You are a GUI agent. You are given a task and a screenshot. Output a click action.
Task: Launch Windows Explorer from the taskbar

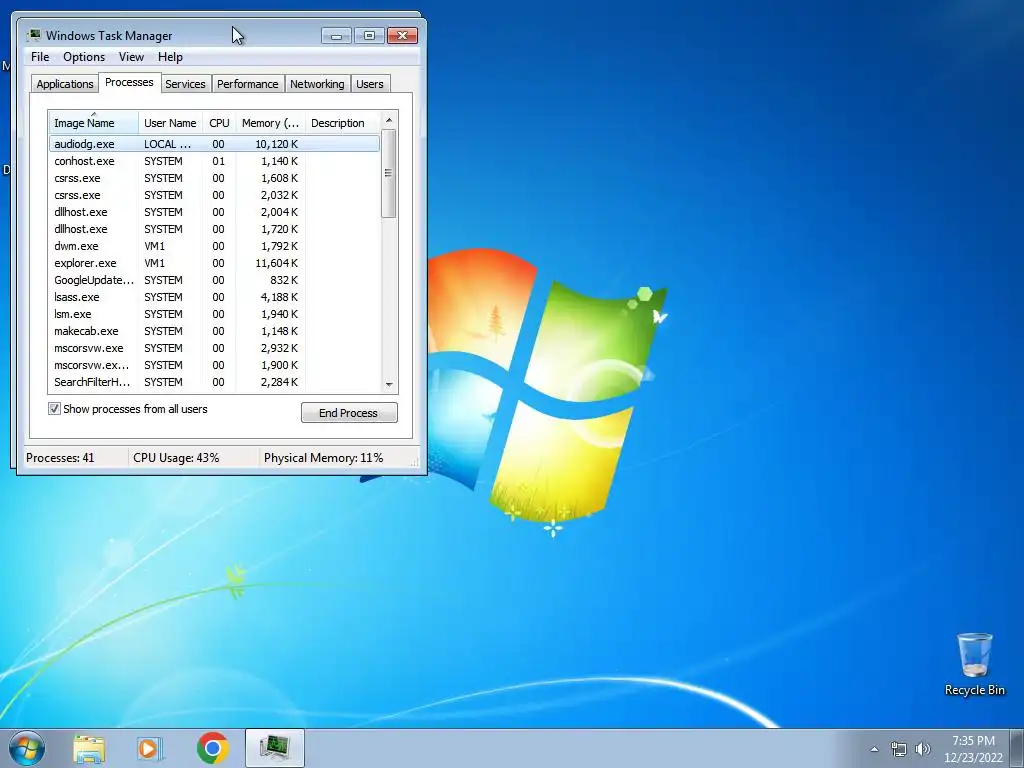(x=89, y=748)
